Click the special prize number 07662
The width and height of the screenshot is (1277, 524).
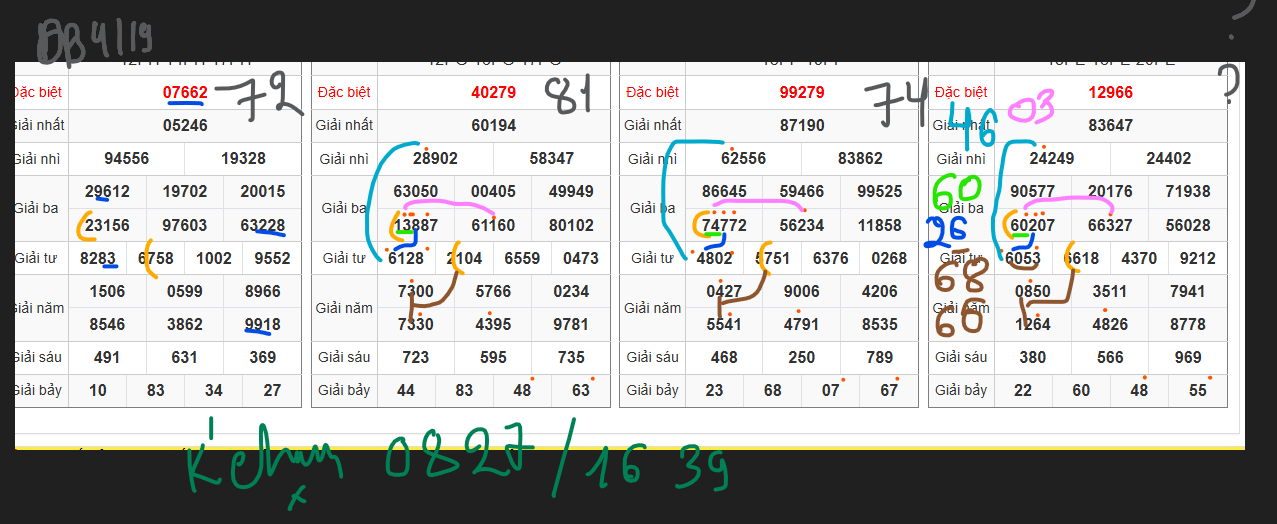tap(185, 93)
